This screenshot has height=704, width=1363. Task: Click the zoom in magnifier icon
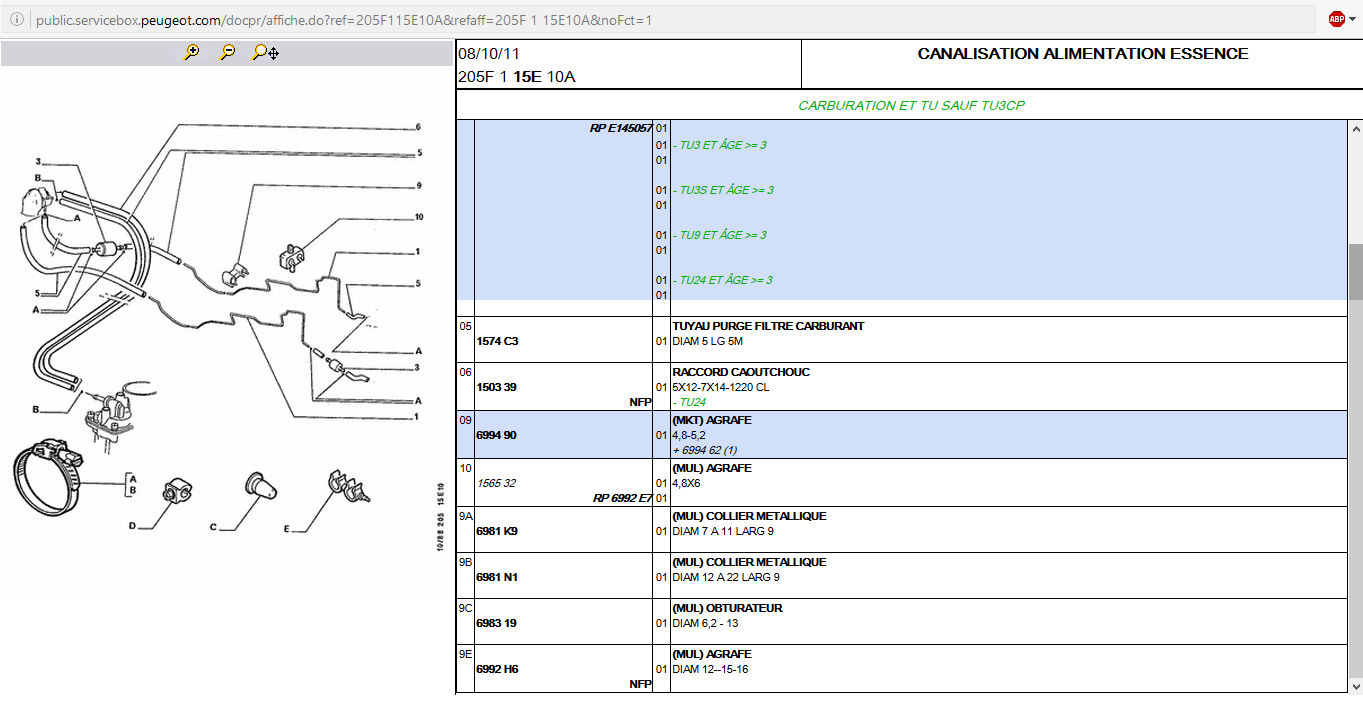tap(192, 53)
